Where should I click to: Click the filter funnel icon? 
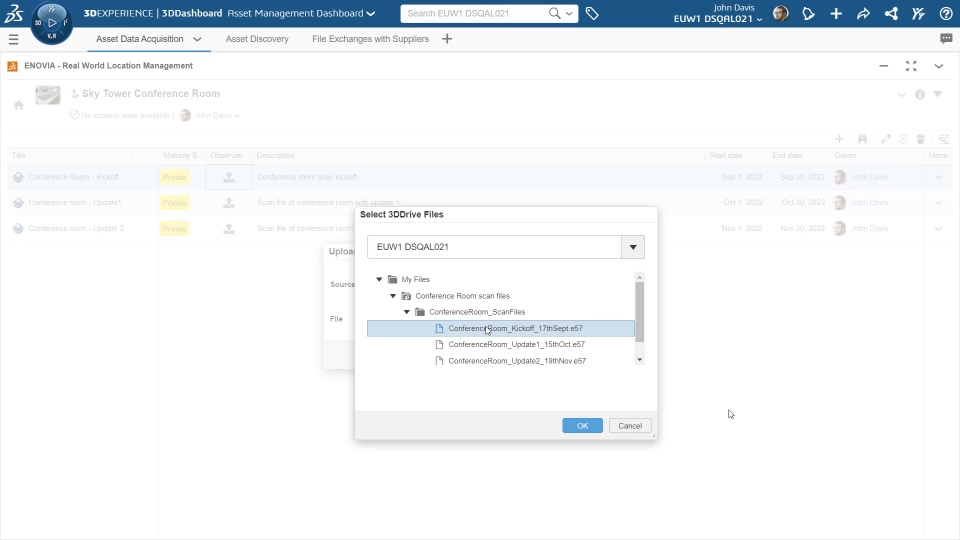tap(937, 94)
